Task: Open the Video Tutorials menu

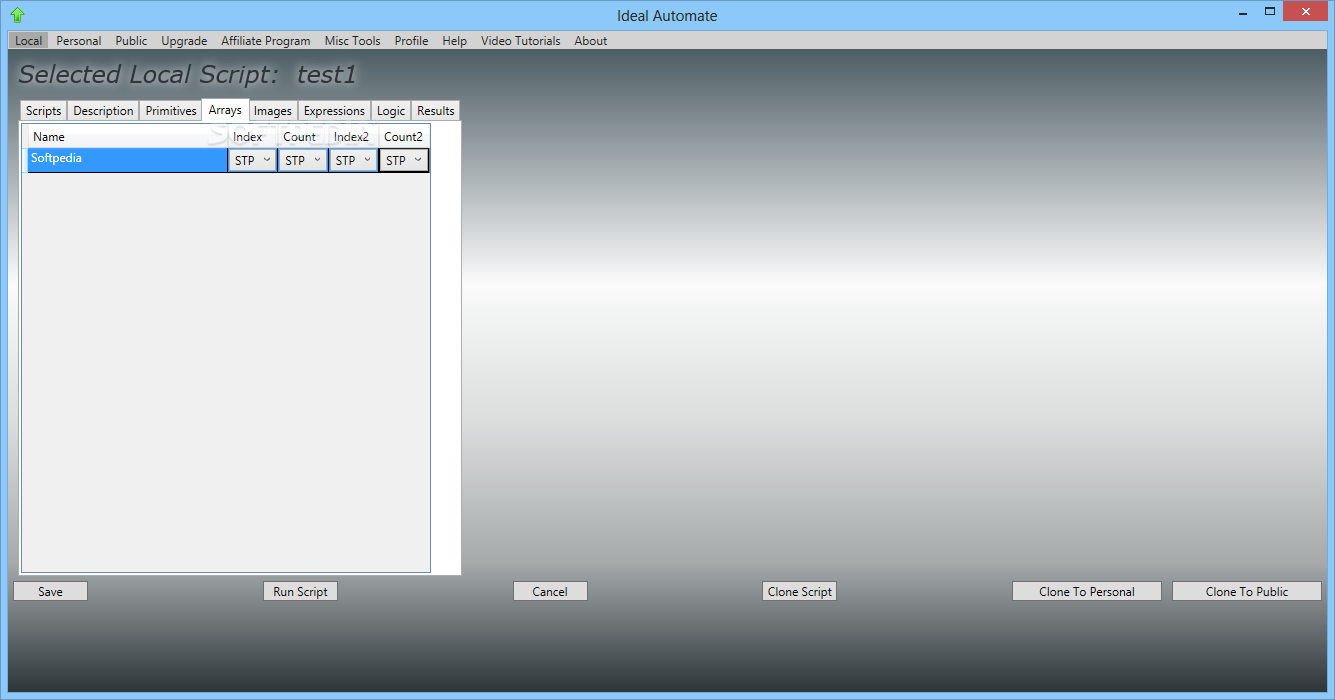Action: (x=521, y=41)
